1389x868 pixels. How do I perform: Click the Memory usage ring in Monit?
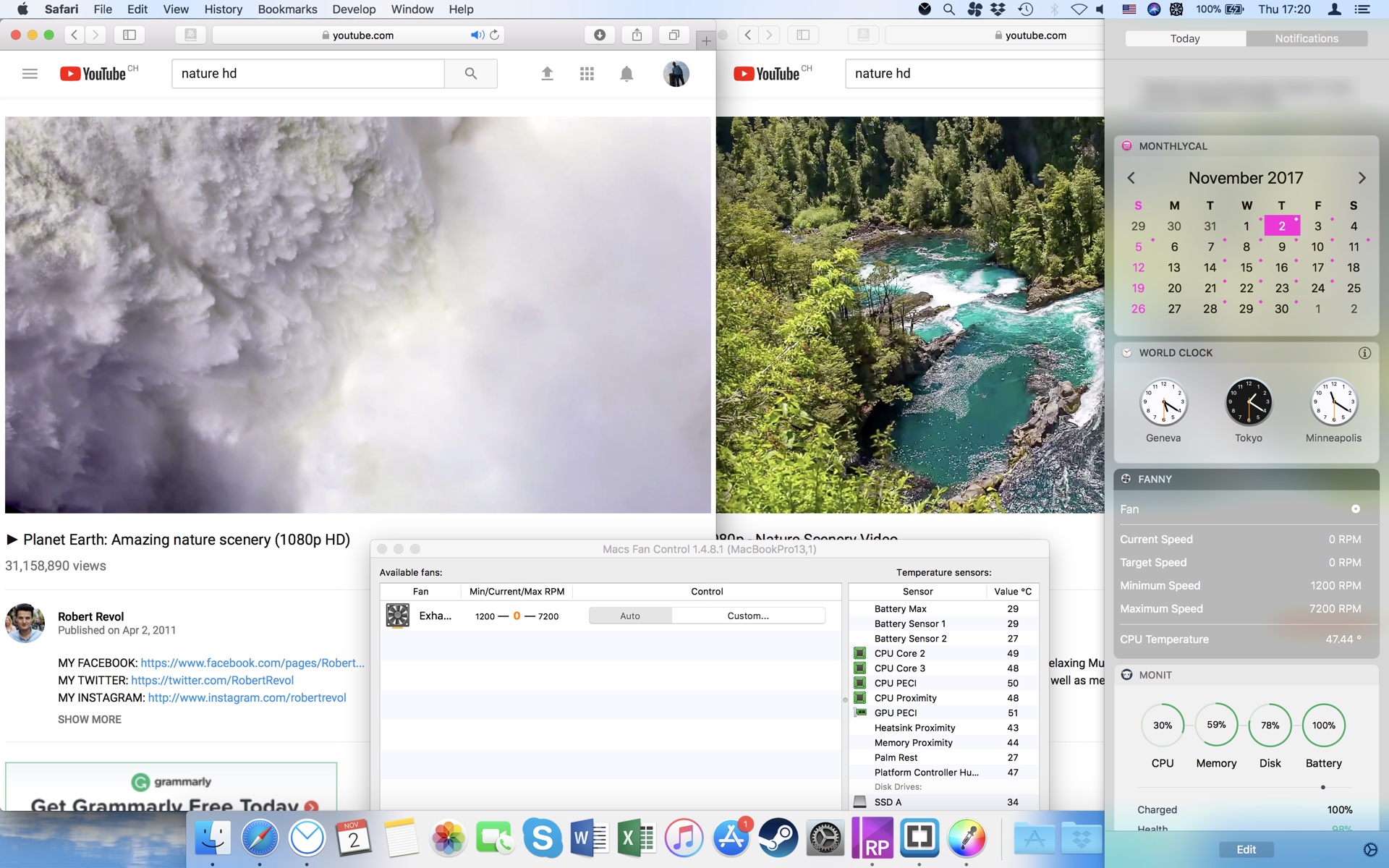[1216, 725]
